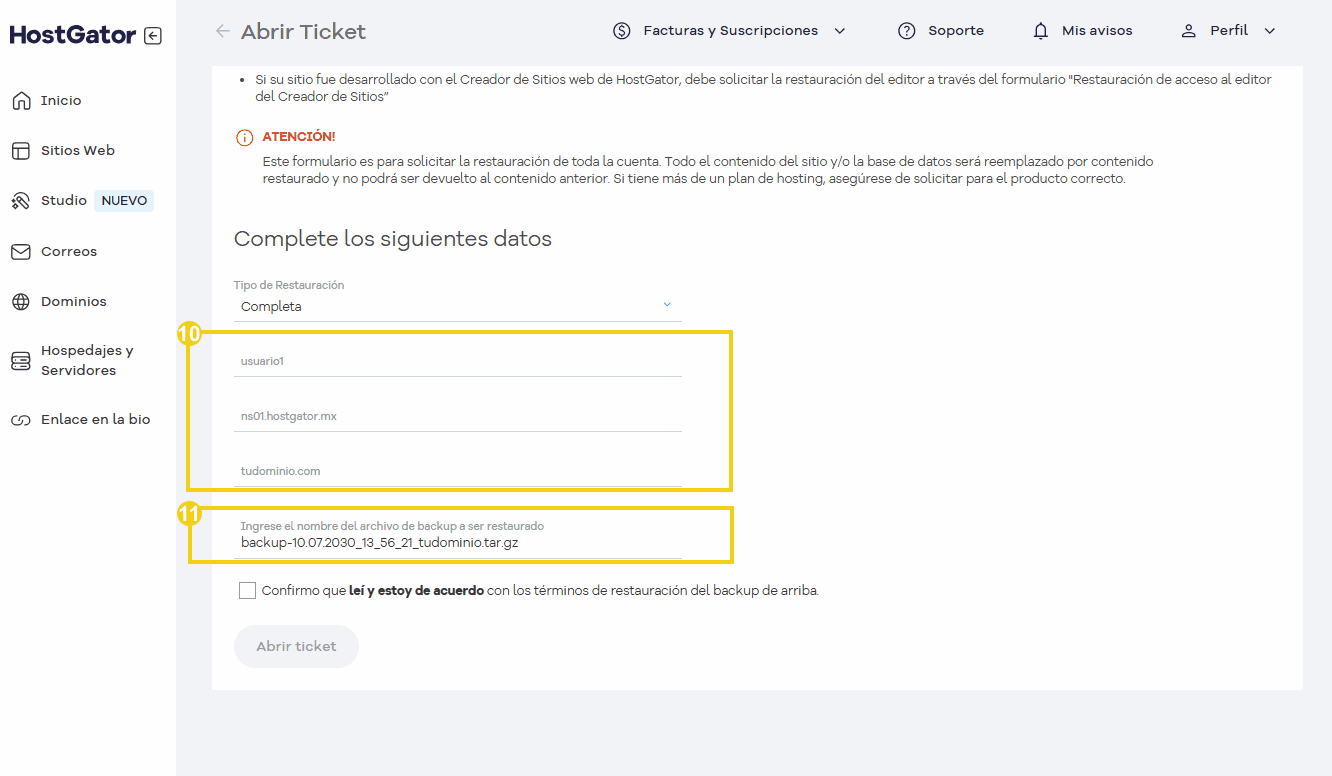Open Sitios Web in the sidebar
The width and height of the screenshot is (1332, 776).
[78, 150]
